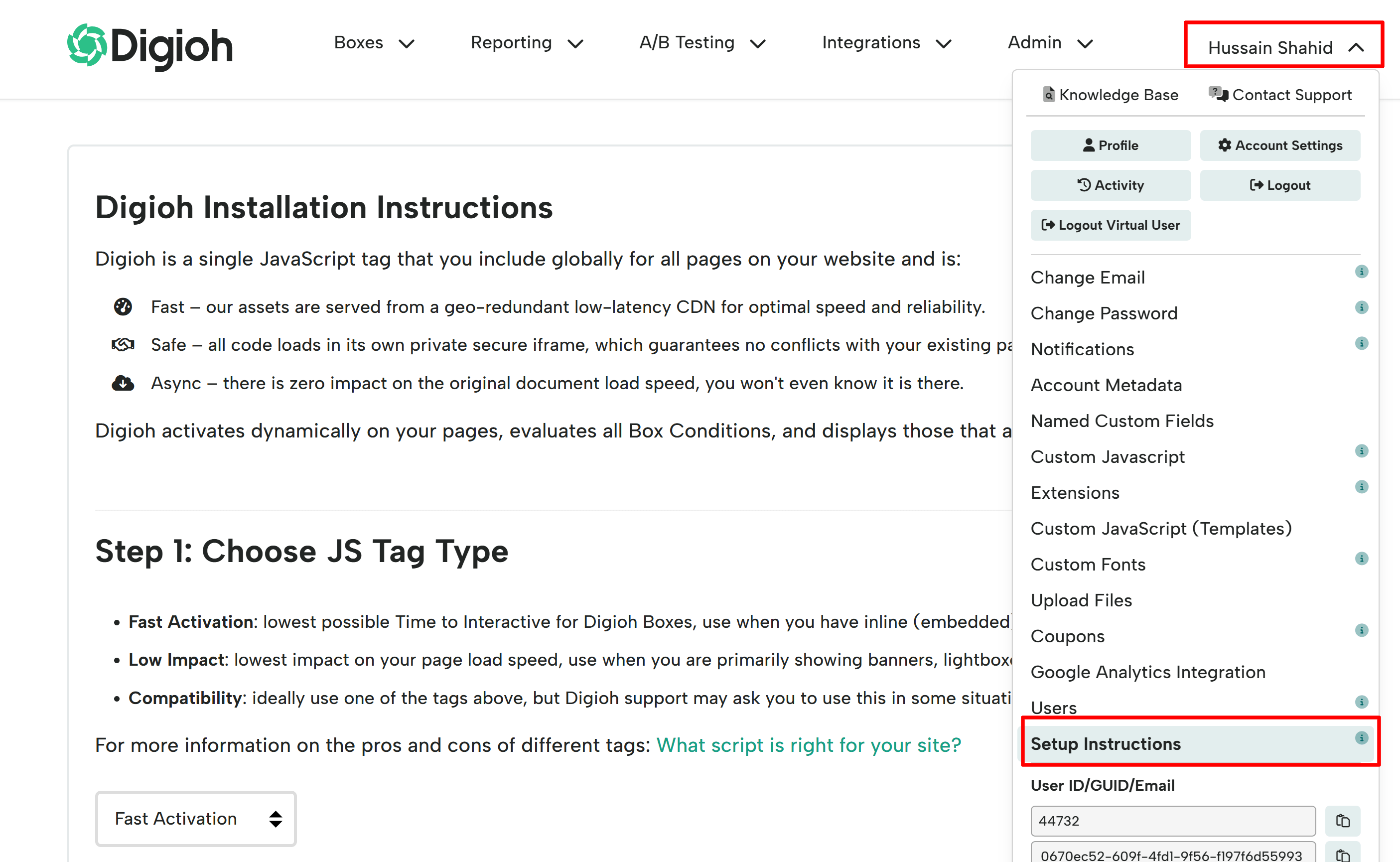This screenshot has height=862, width=1400.
Task: Click Logout Virtual User
Action: tap(1111, 225)
